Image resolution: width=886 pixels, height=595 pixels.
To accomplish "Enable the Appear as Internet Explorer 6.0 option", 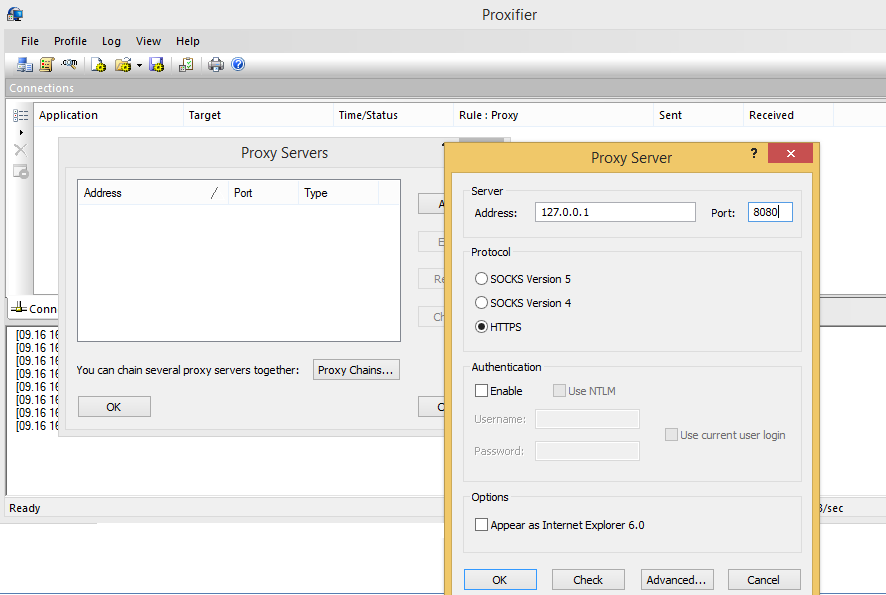I will pyautogui.click(x=481, y=524).
